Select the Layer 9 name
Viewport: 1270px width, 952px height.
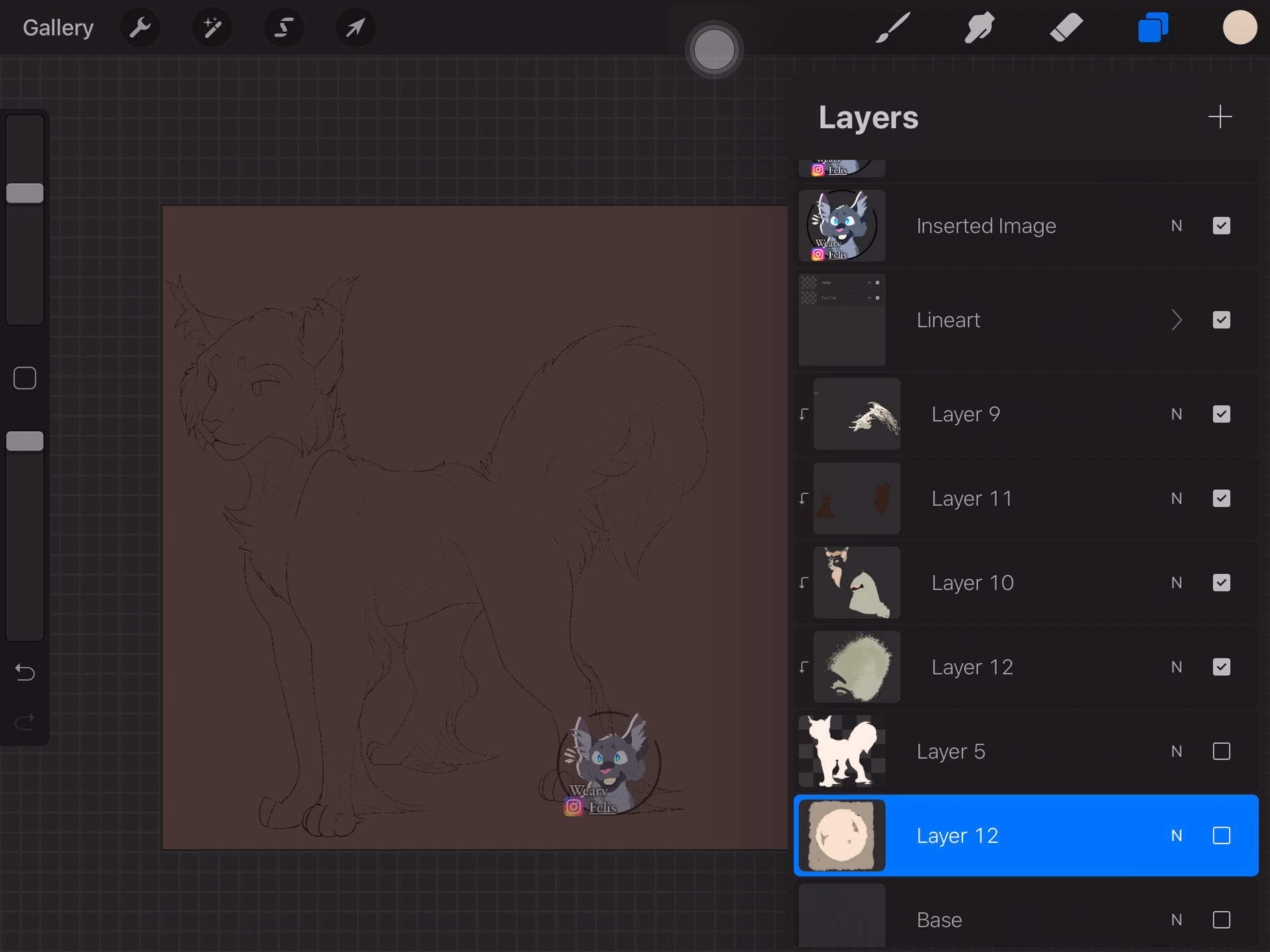point(965,415)
